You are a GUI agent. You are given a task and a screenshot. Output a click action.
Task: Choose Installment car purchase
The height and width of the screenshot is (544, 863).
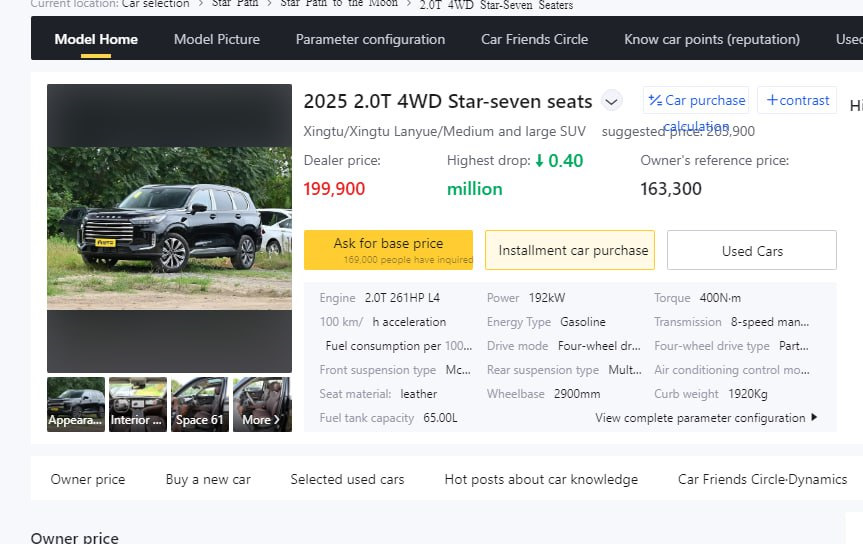pyautogui.click(x=570, y=250)
